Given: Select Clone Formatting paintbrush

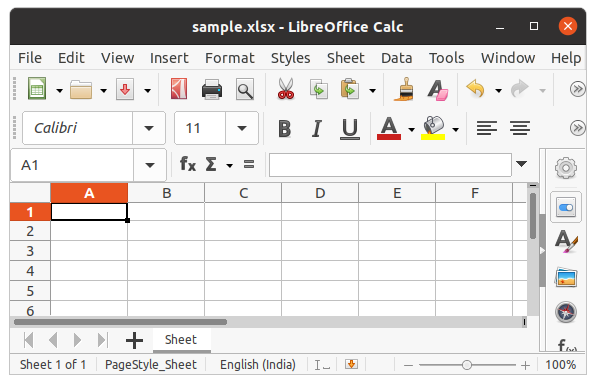Looking at the screenshot, I should click(x=404, y=89).
